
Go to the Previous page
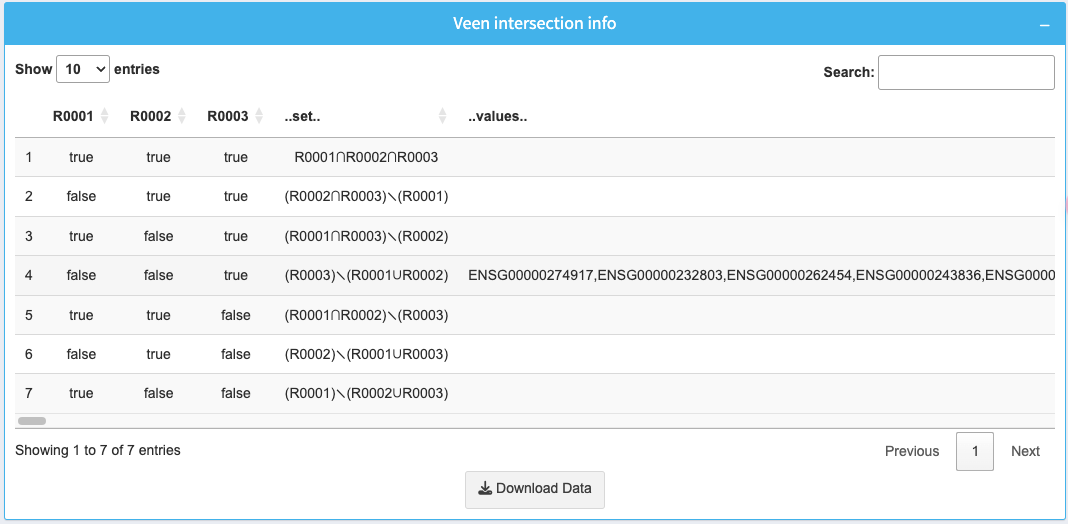click(x=911, y=451)
